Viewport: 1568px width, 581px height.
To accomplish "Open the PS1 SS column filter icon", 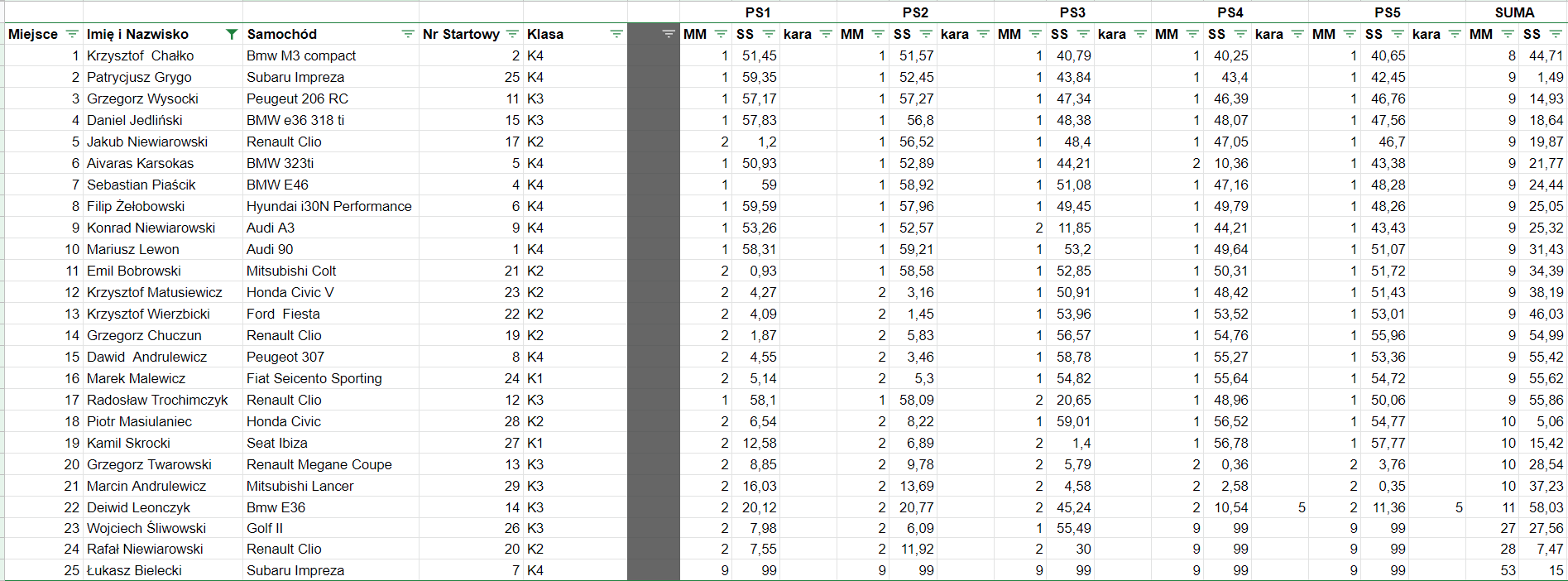I will click(x=769, y=34).
